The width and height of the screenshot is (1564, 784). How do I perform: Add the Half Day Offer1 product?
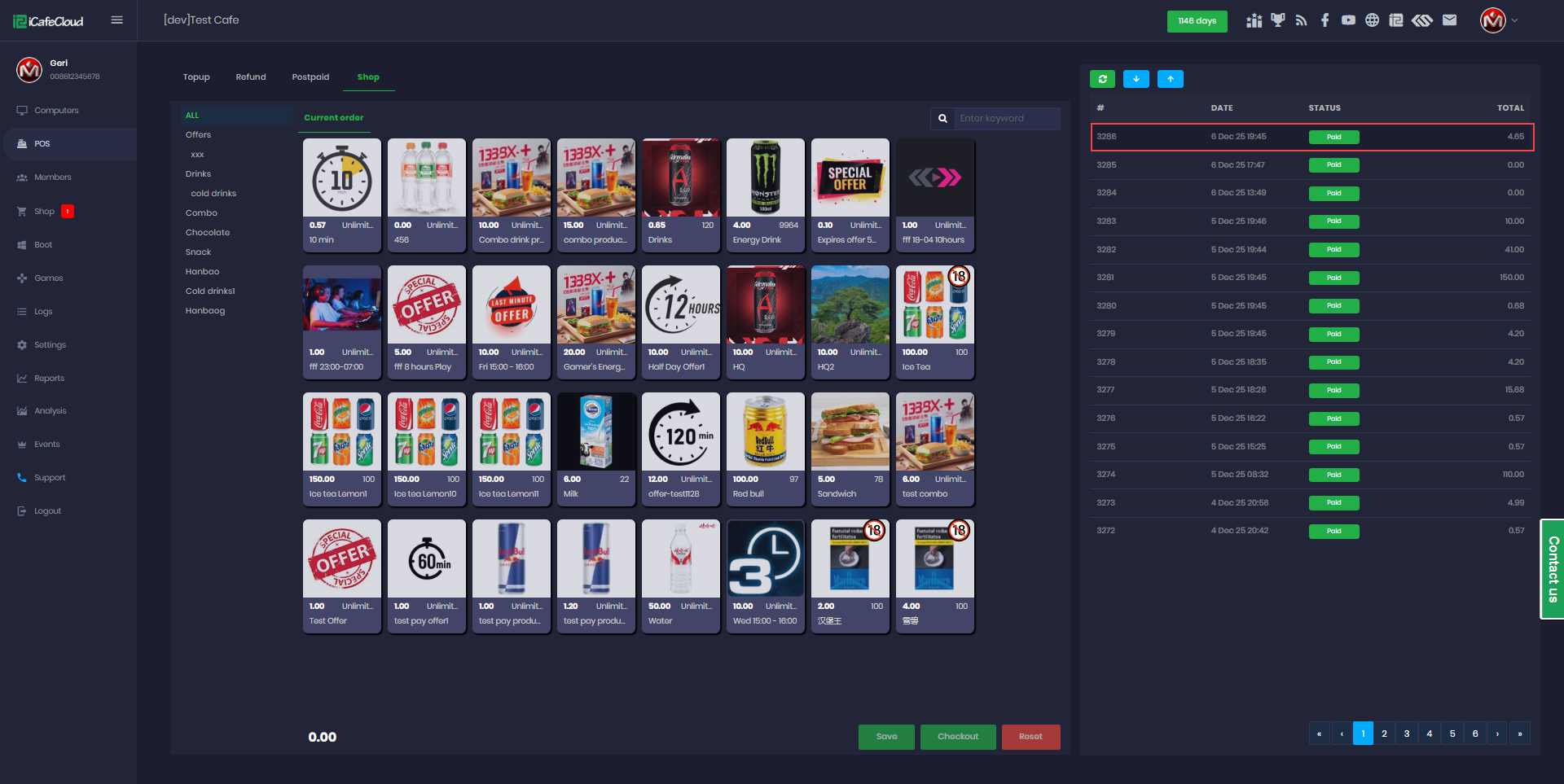pyautogui.click(x=681, y=322)
